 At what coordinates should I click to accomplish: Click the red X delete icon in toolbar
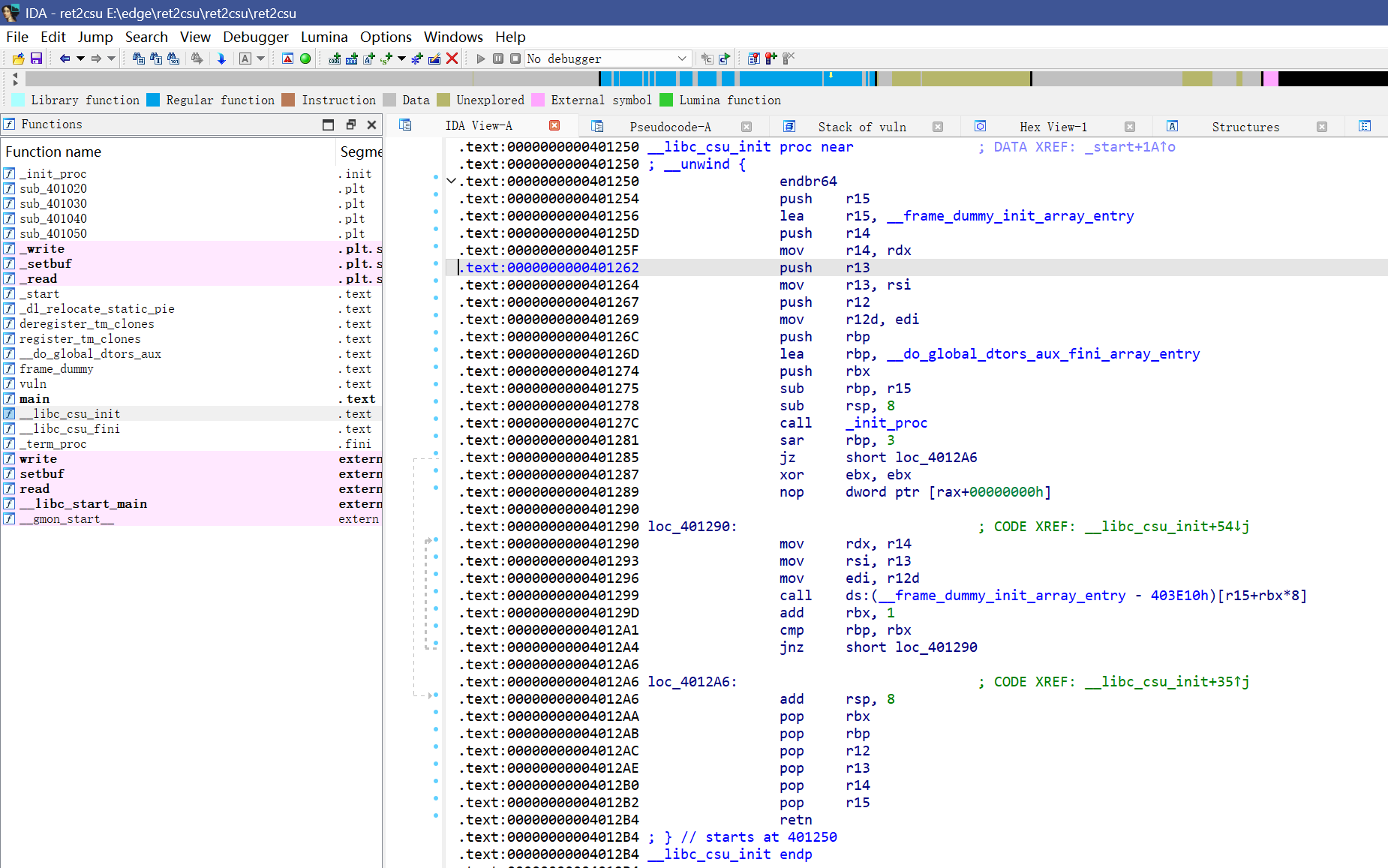point(452,59)
